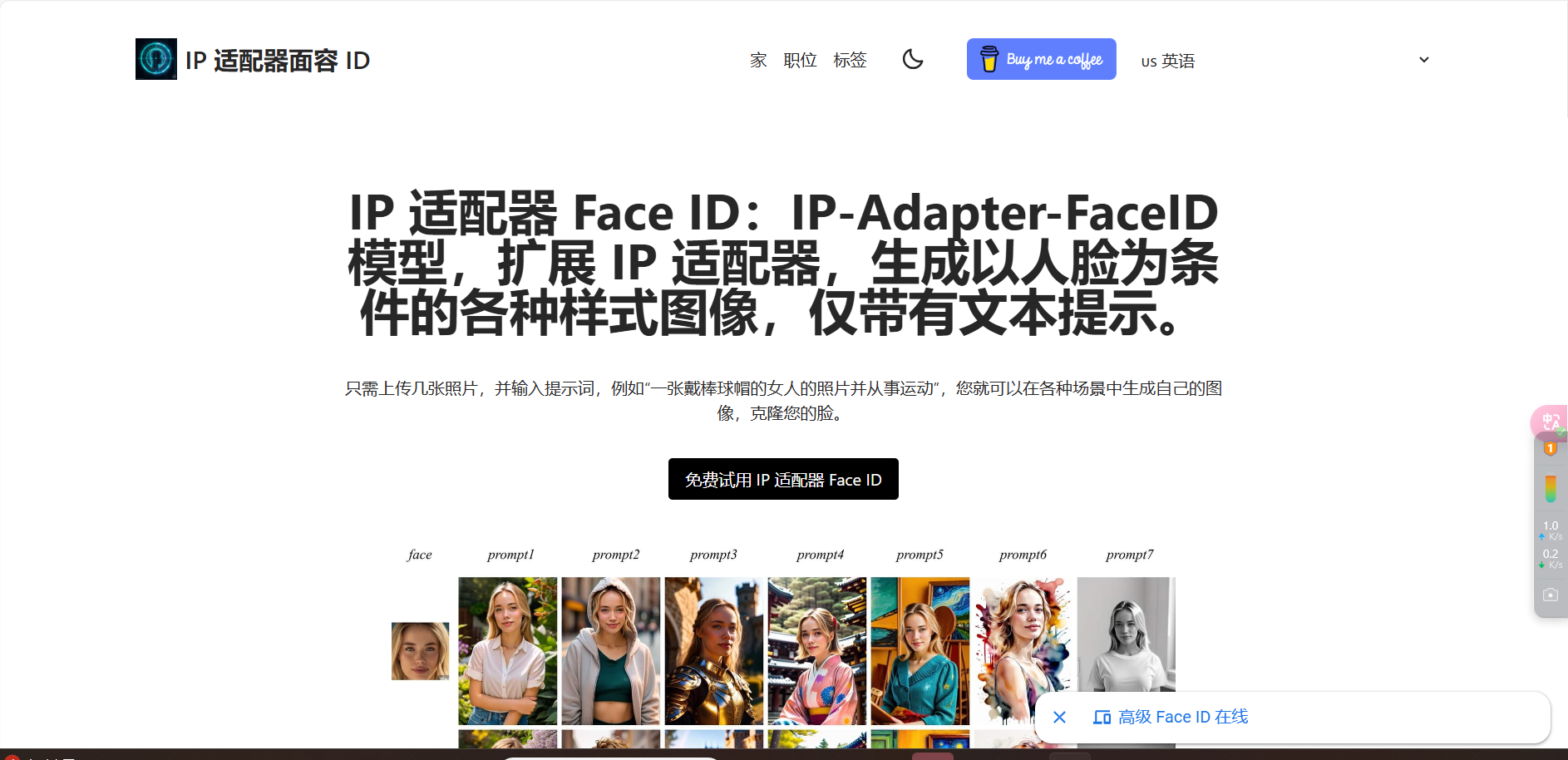This screenshot has width=1568, height=760.
Task: Toggle dark mode with the moon icon
Action: (x=912, y=59)
